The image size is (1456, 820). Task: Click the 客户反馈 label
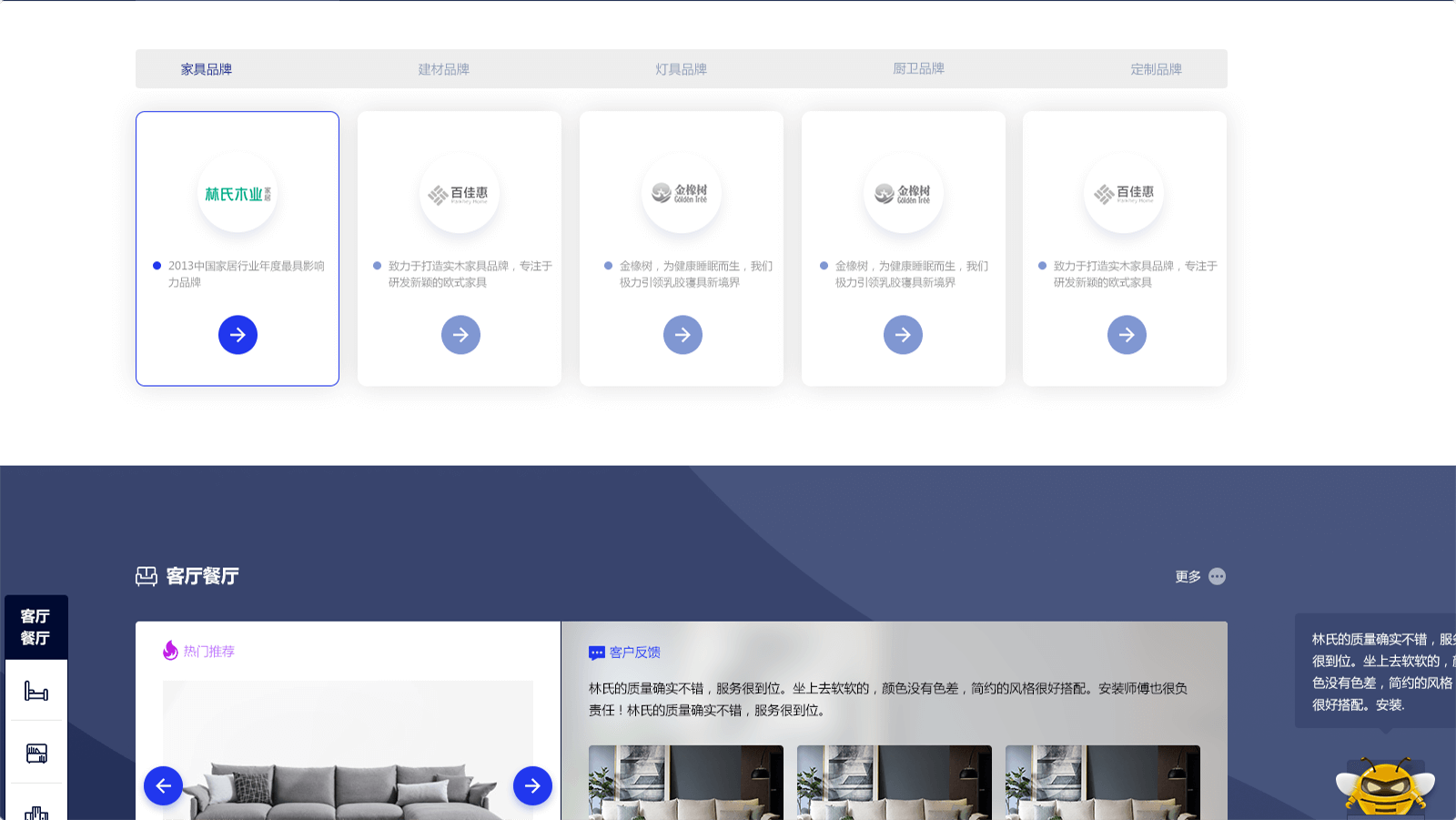click(x=635, y=653)
